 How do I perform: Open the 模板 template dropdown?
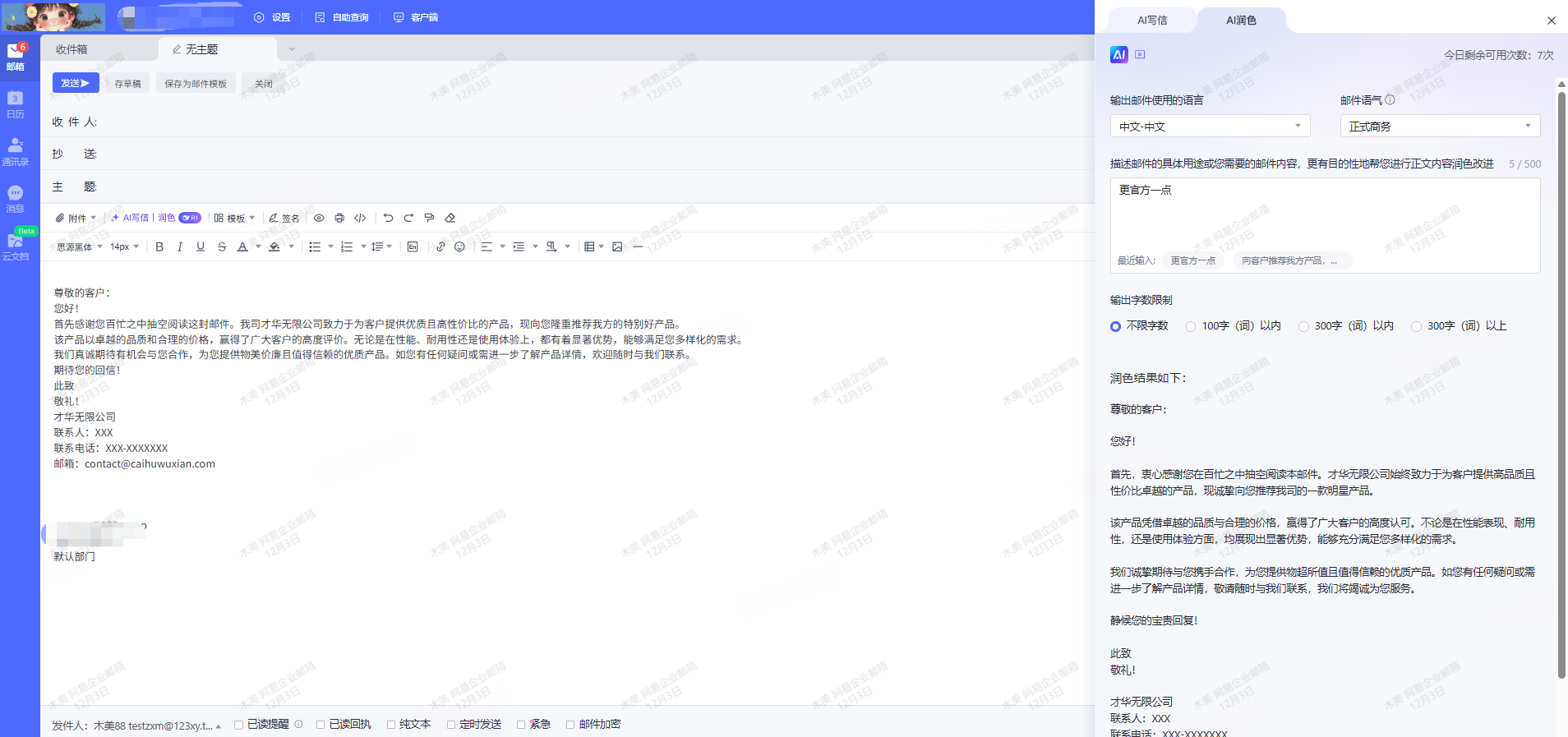pos(234,218)
